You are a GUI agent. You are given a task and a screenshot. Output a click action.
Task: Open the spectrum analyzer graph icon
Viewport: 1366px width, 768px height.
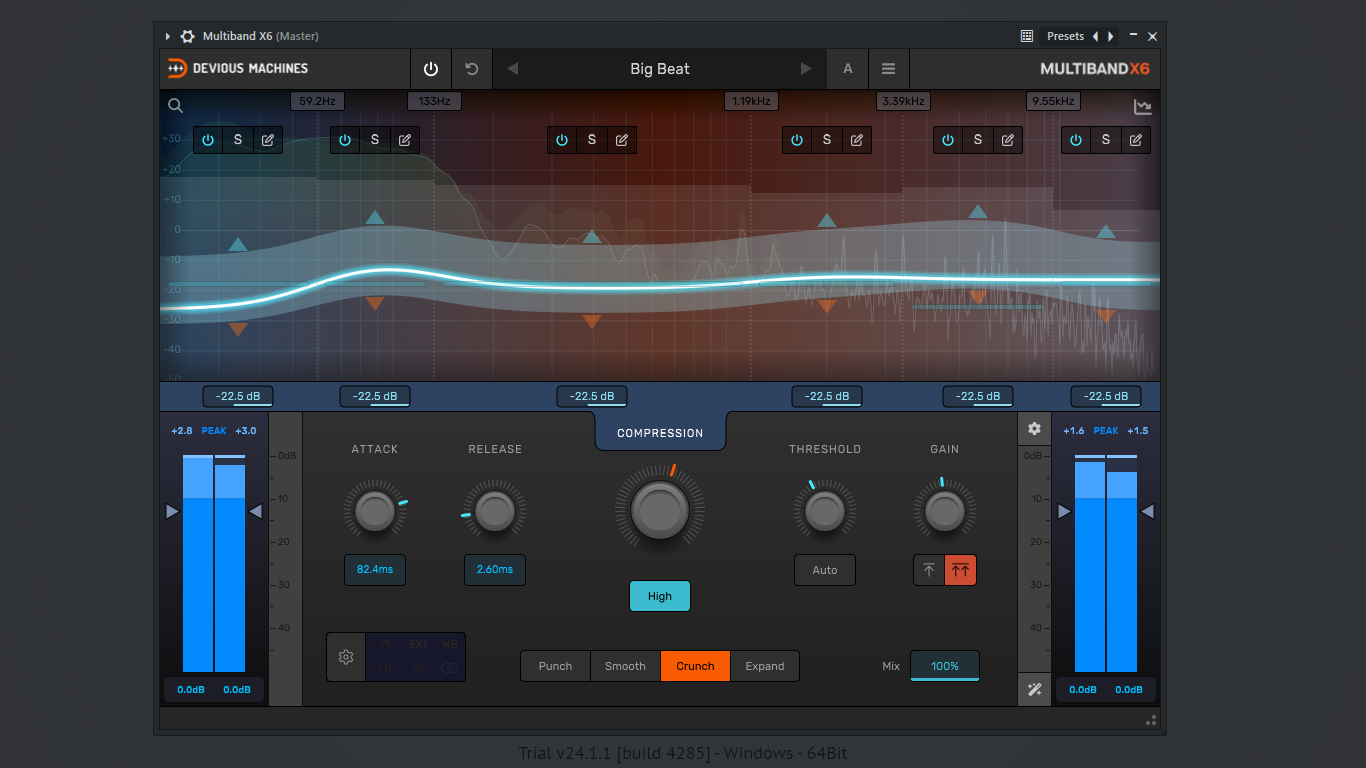(x=1143, y=107)
